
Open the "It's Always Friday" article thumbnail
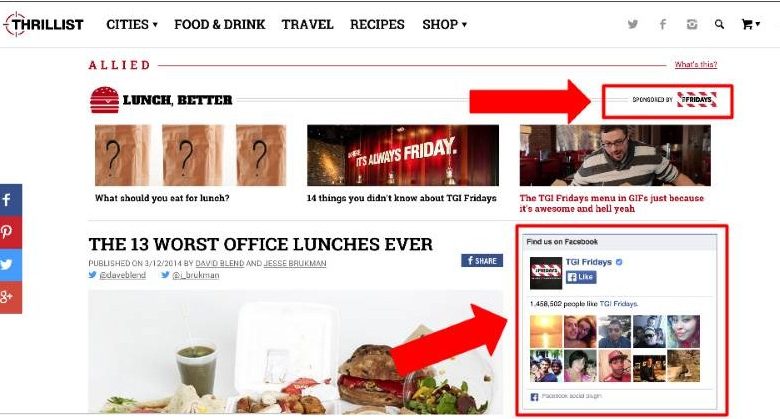click(403, 155)
